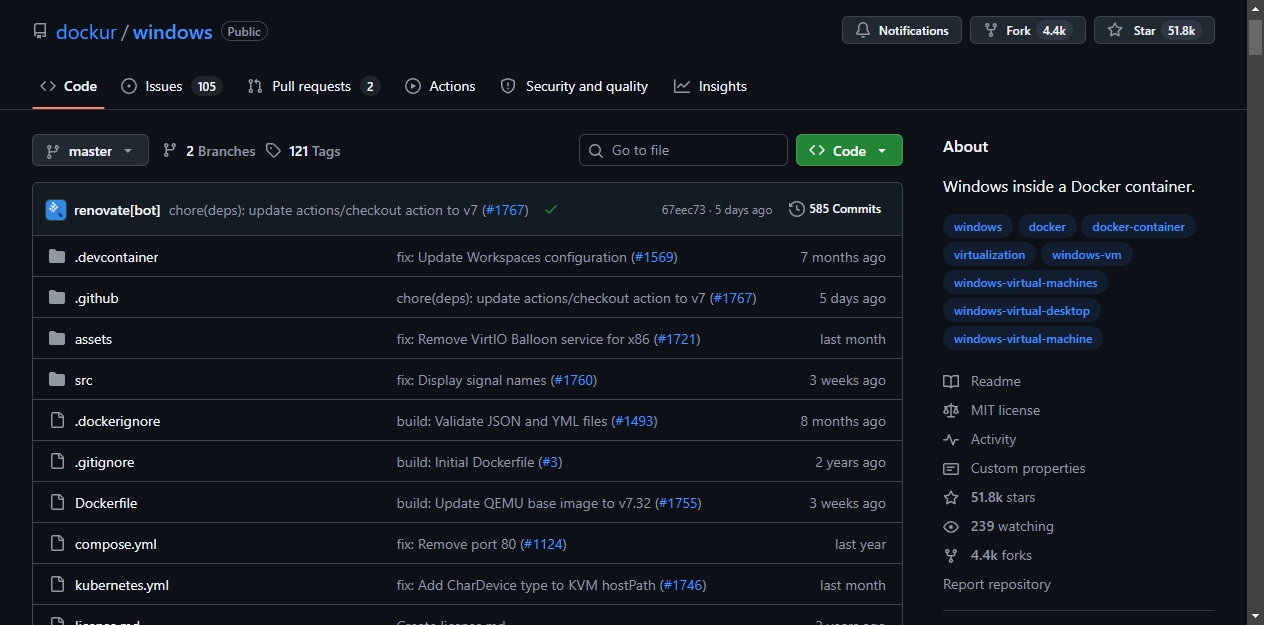The image size is (1264, 625).
Task: Click the Notifications button
Action: 902,31
